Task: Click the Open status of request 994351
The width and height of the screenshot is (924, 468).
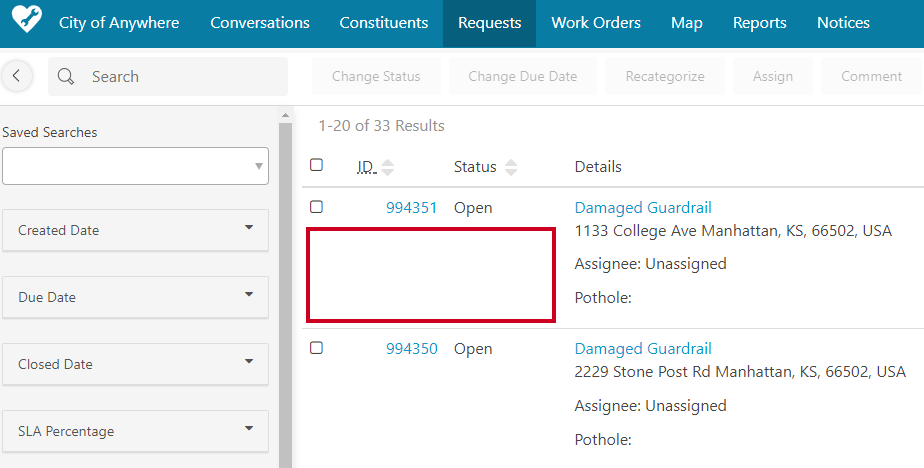Action: 473,208
